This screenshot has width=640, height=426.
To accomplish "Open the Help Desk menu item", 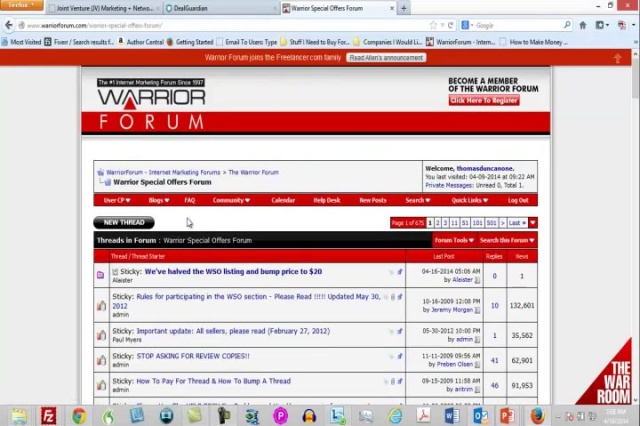I will click(327, 200).
